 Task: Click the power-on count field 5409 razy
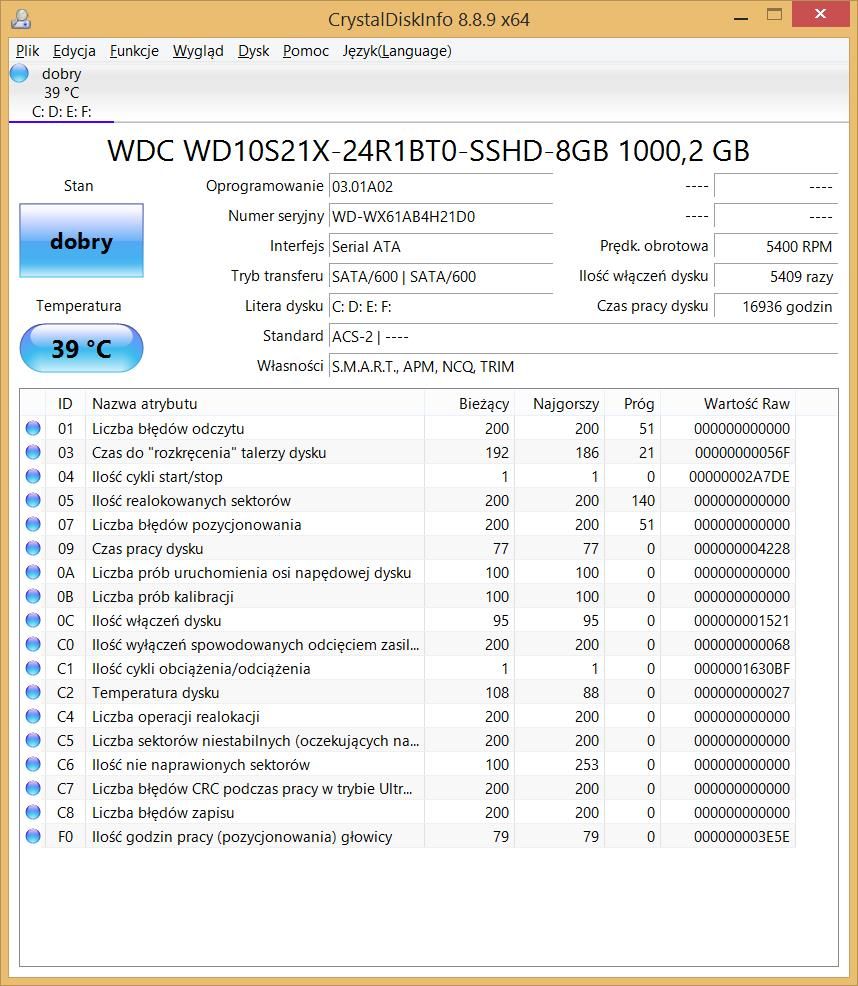click(x=776, y=277)
